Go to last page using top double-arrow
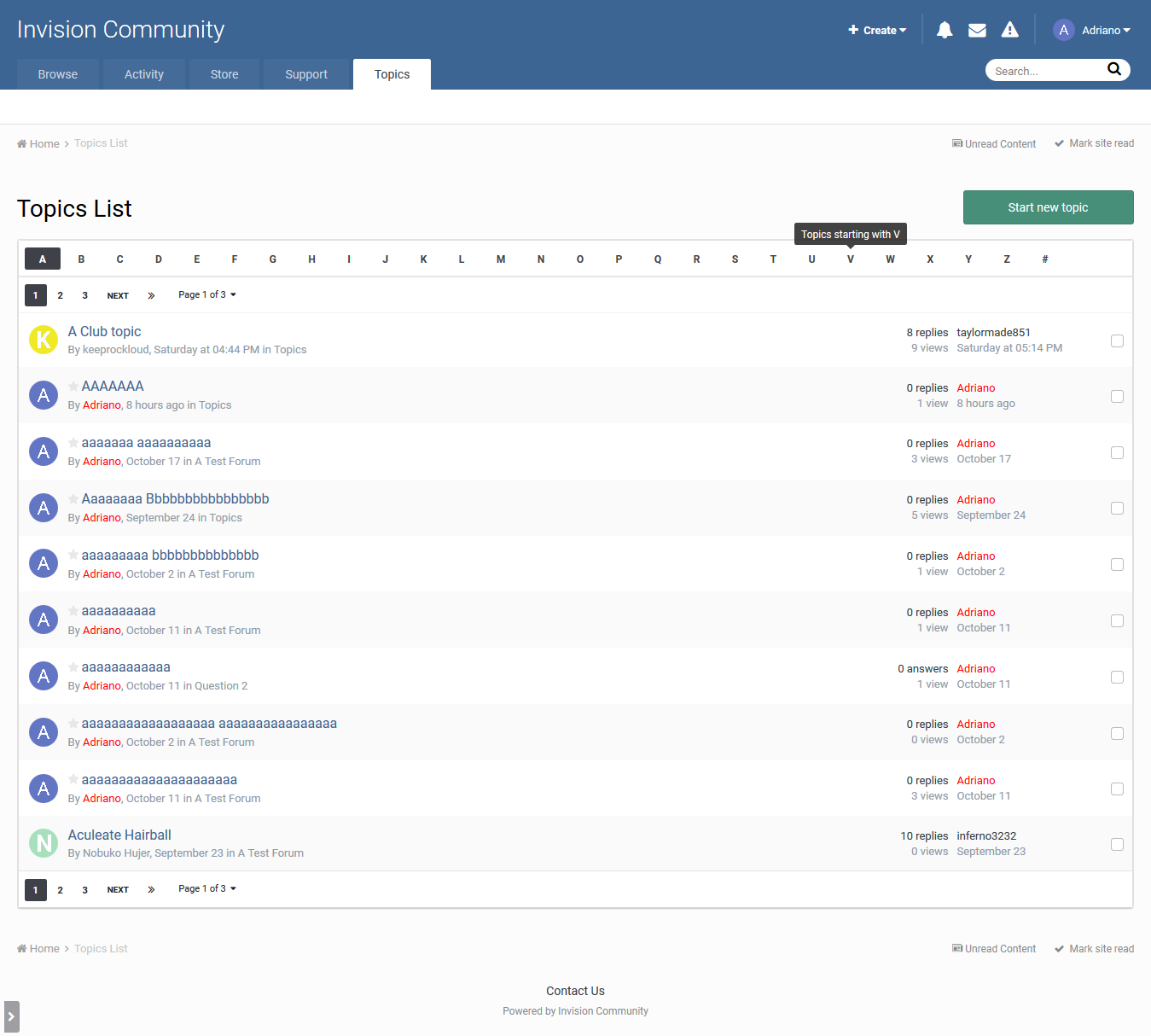The image size is (1151, 1036). [151, 295]
